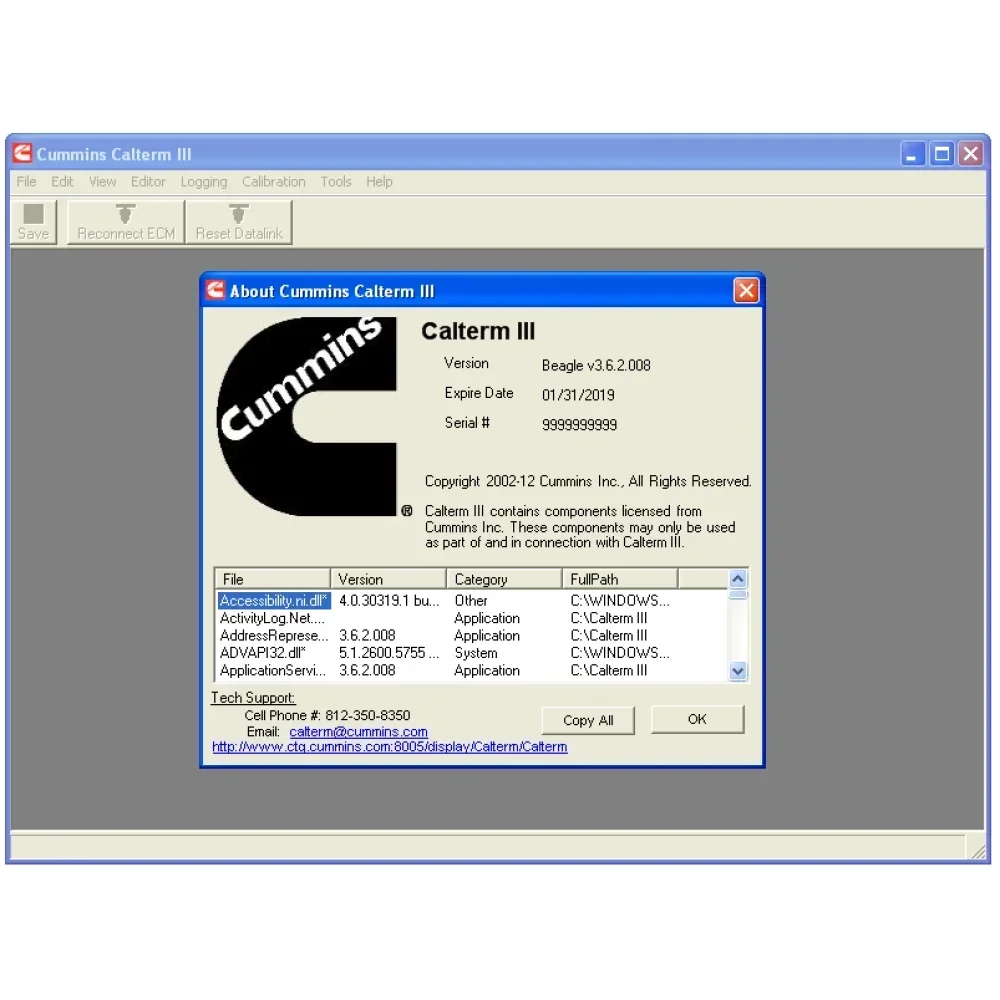The width and height of the screenshot is (1000, 1000).
Task: Open the Logging menu
Action: coord(204,182)
